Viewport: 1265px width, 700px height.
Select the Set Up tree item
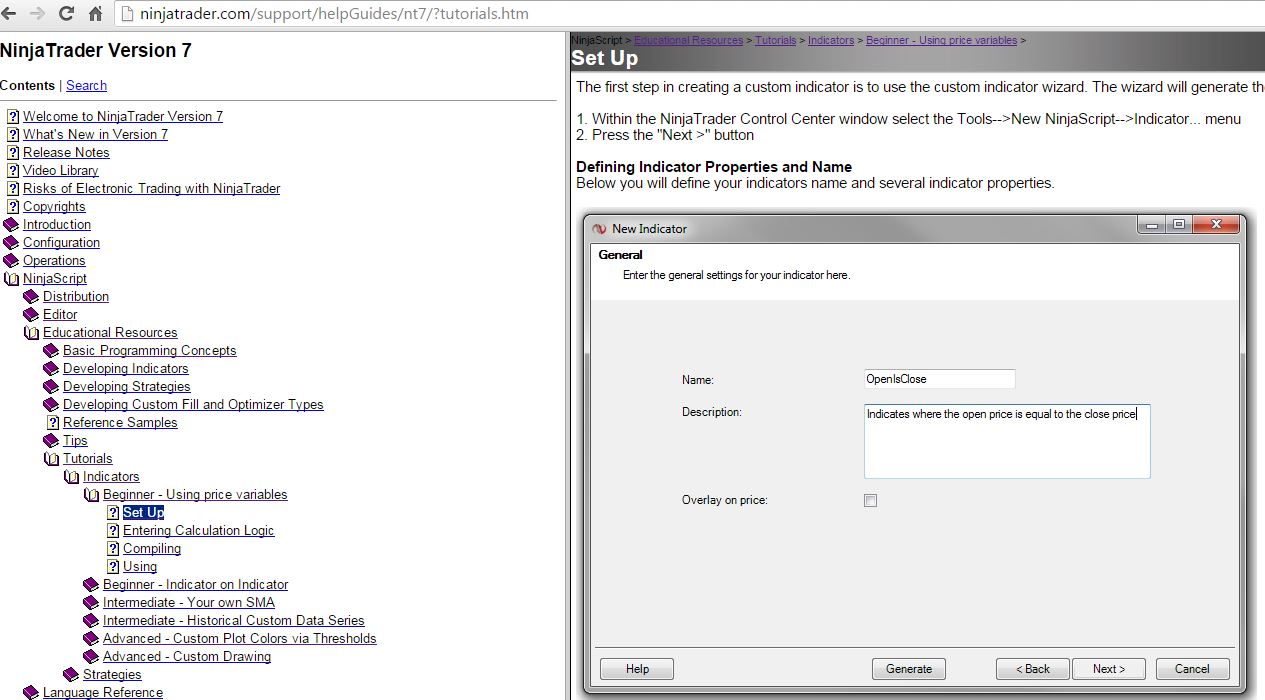click(x=143, y=512)
